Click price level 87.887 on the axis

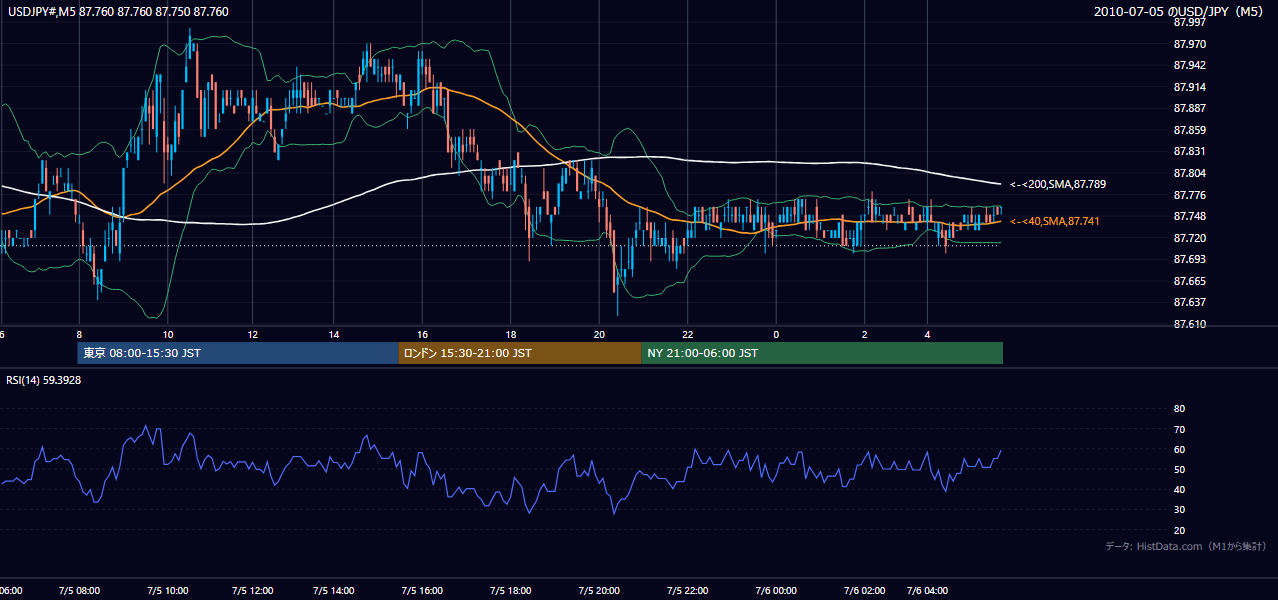pos(1188,108)
